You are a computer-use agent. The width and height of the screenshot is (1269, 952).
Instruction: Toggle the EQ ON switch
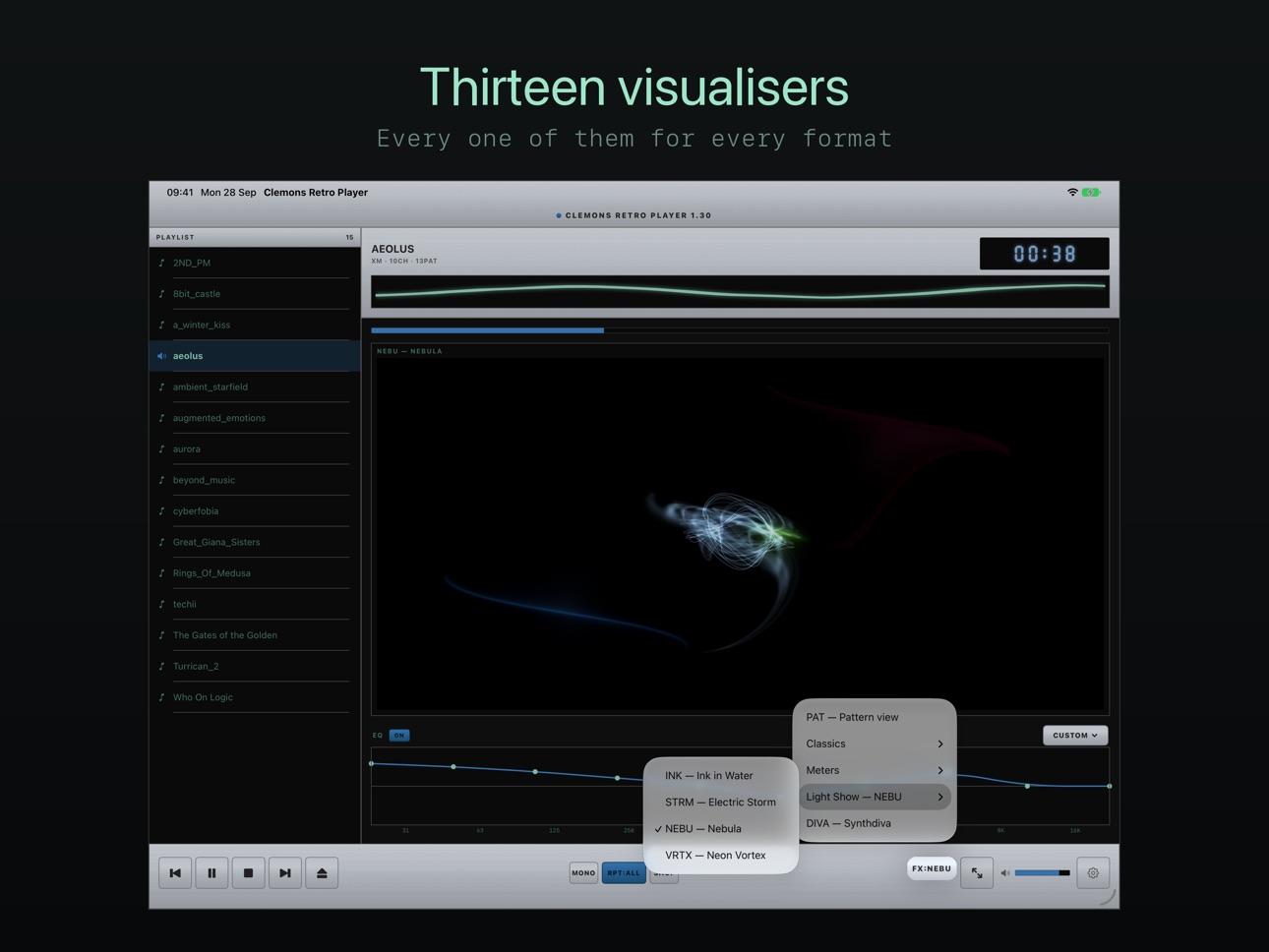pos(399,736)
